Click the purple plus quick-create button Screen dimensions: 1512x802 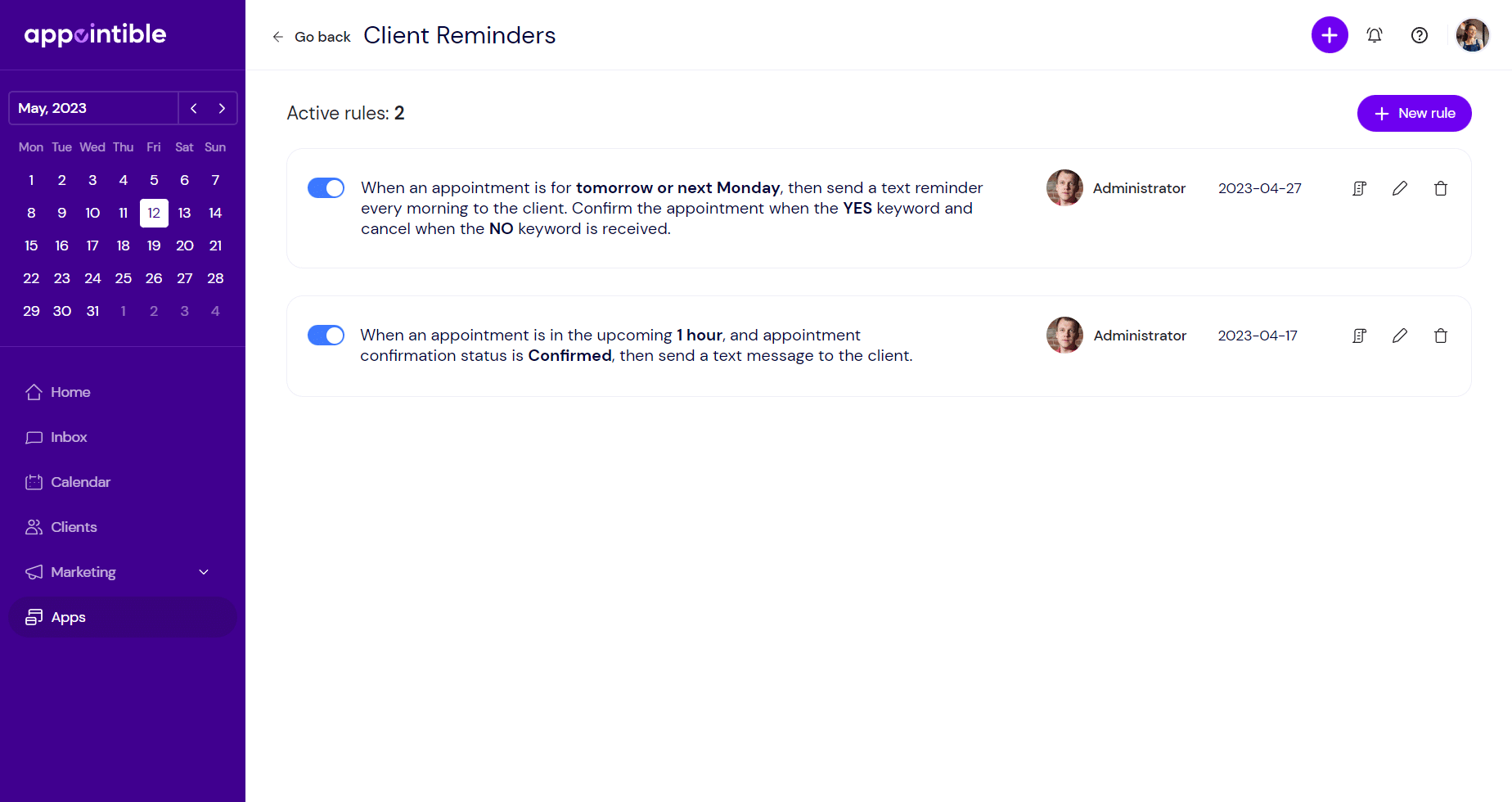(1330, 34)
